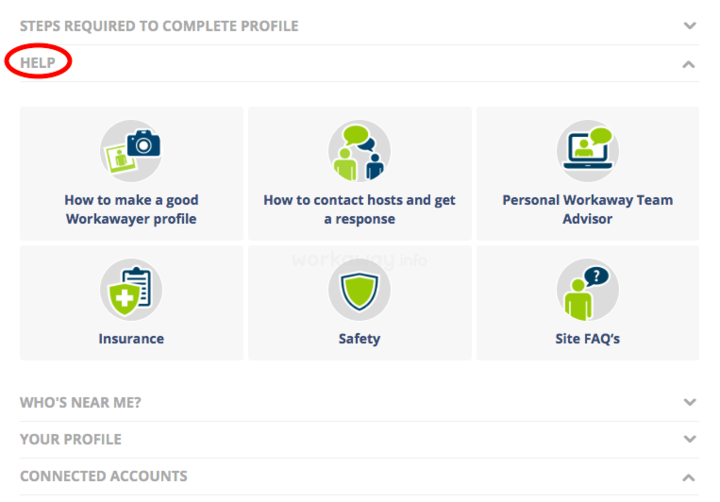Open Personal Workaway Team Advisor link
Screen dimensions: 720x502
point(588,209)
